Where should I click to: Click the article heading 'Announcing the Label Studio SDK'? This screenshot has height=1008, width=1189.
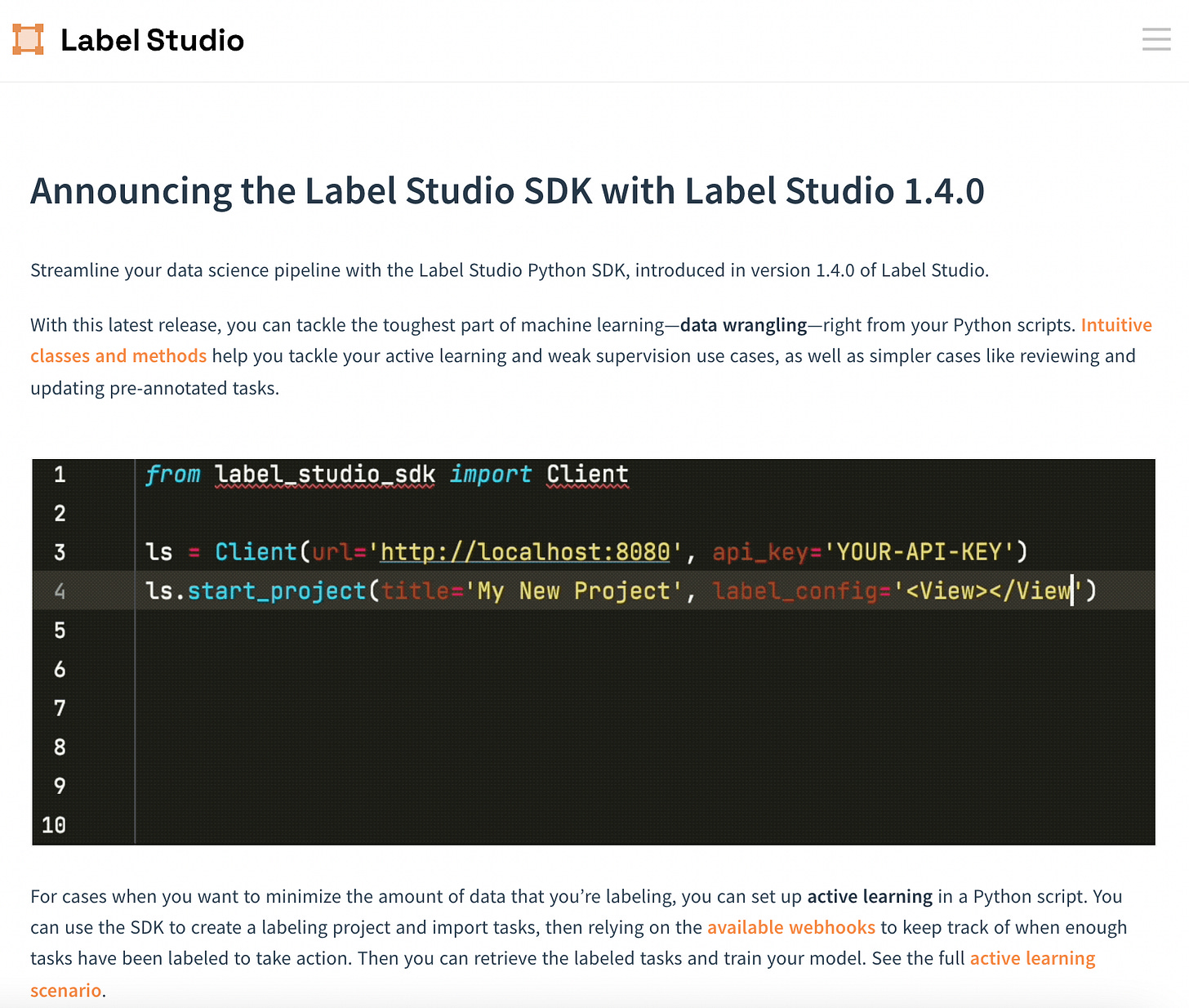[x=507, y=191]
